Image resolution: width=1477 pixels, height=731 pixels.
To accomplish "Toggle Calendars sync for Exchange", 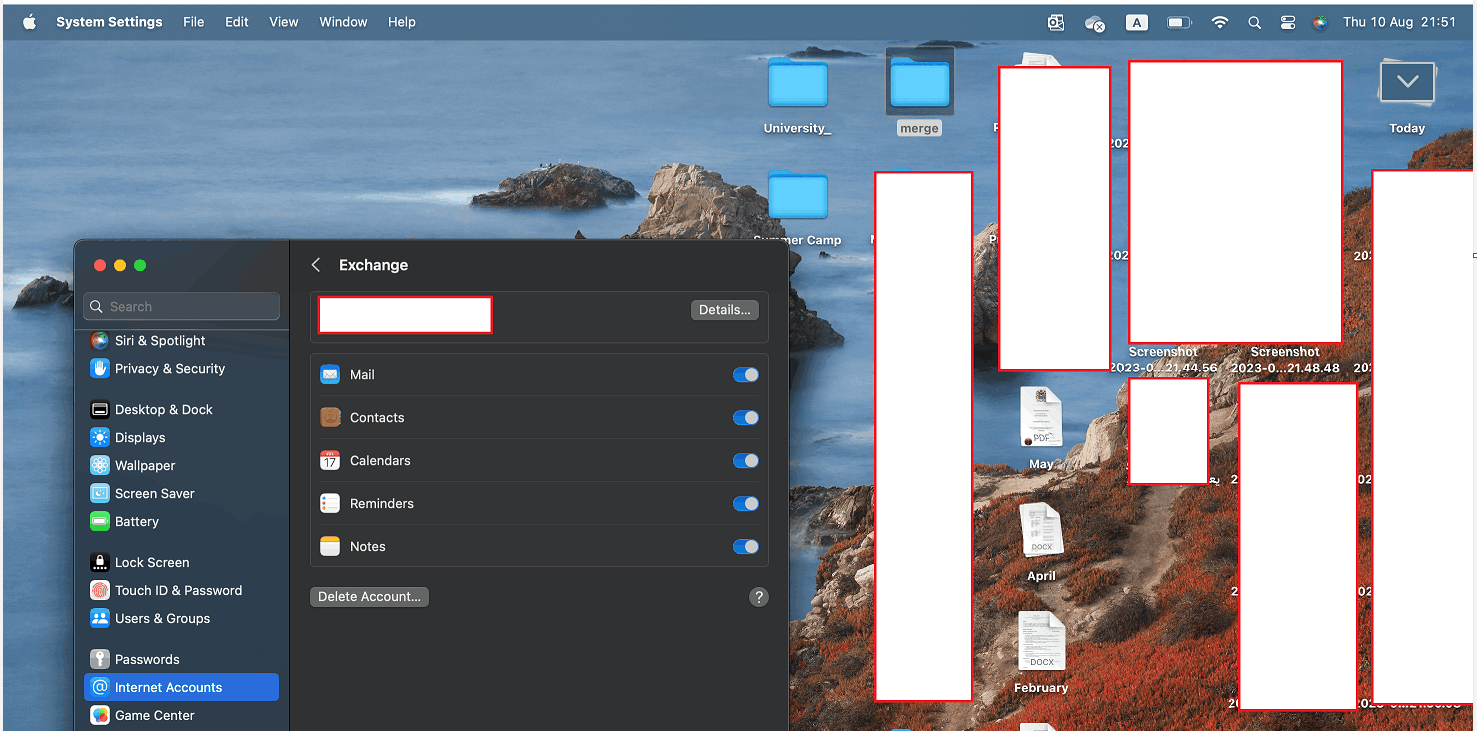I will [x=746, y=461].
